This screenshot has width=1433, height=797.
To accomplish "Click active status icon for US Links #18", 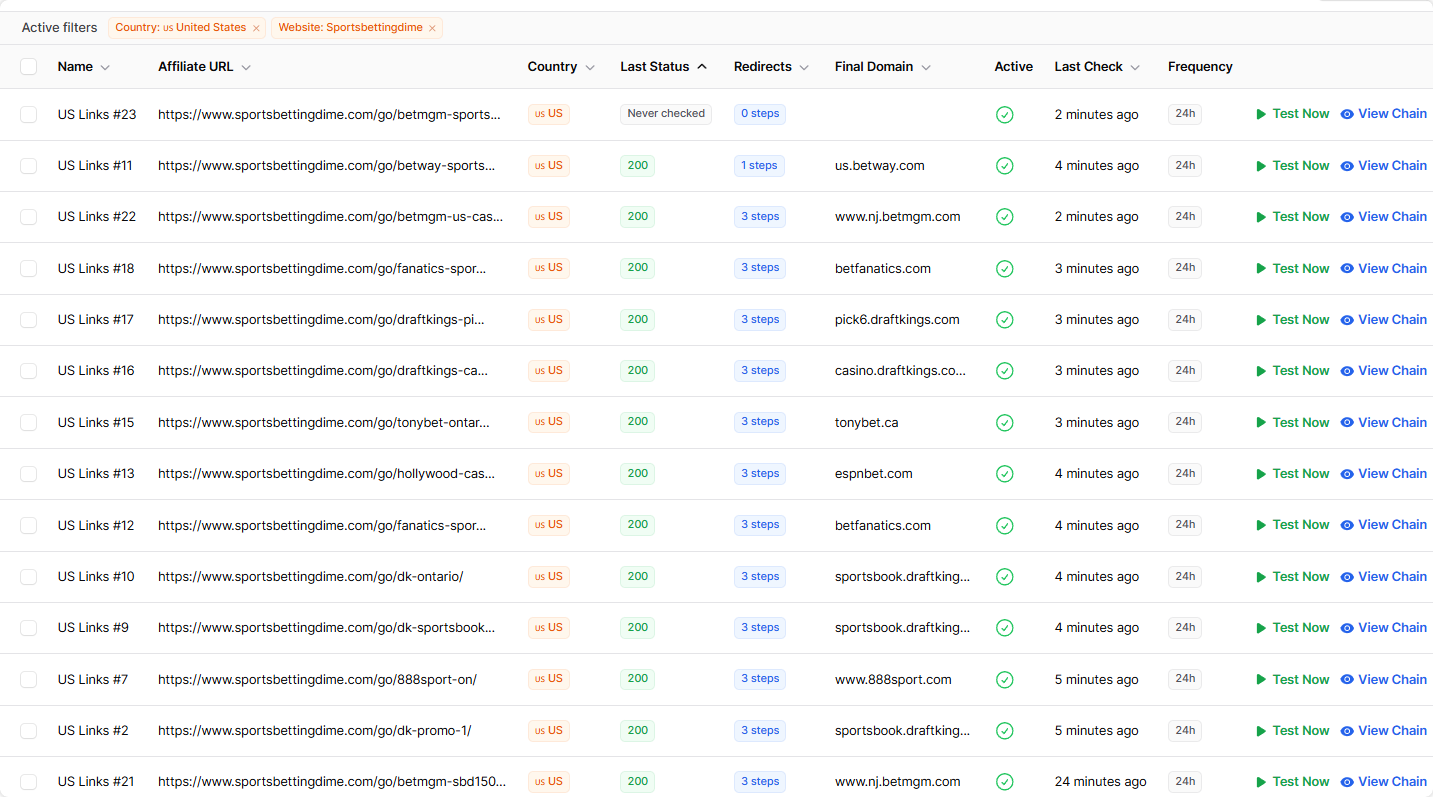I will tap(1005, 269).
